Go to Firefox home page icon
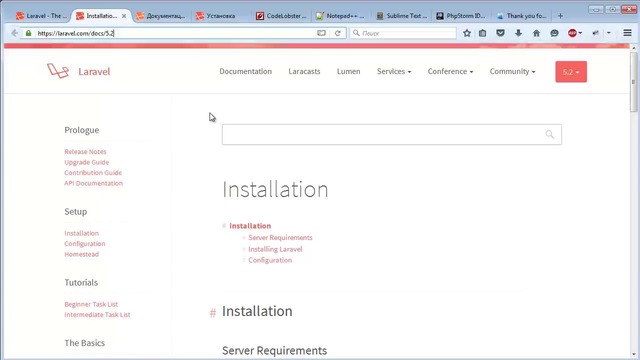Image resolution: width=640 pixels, height=360 pixels. 536,33
